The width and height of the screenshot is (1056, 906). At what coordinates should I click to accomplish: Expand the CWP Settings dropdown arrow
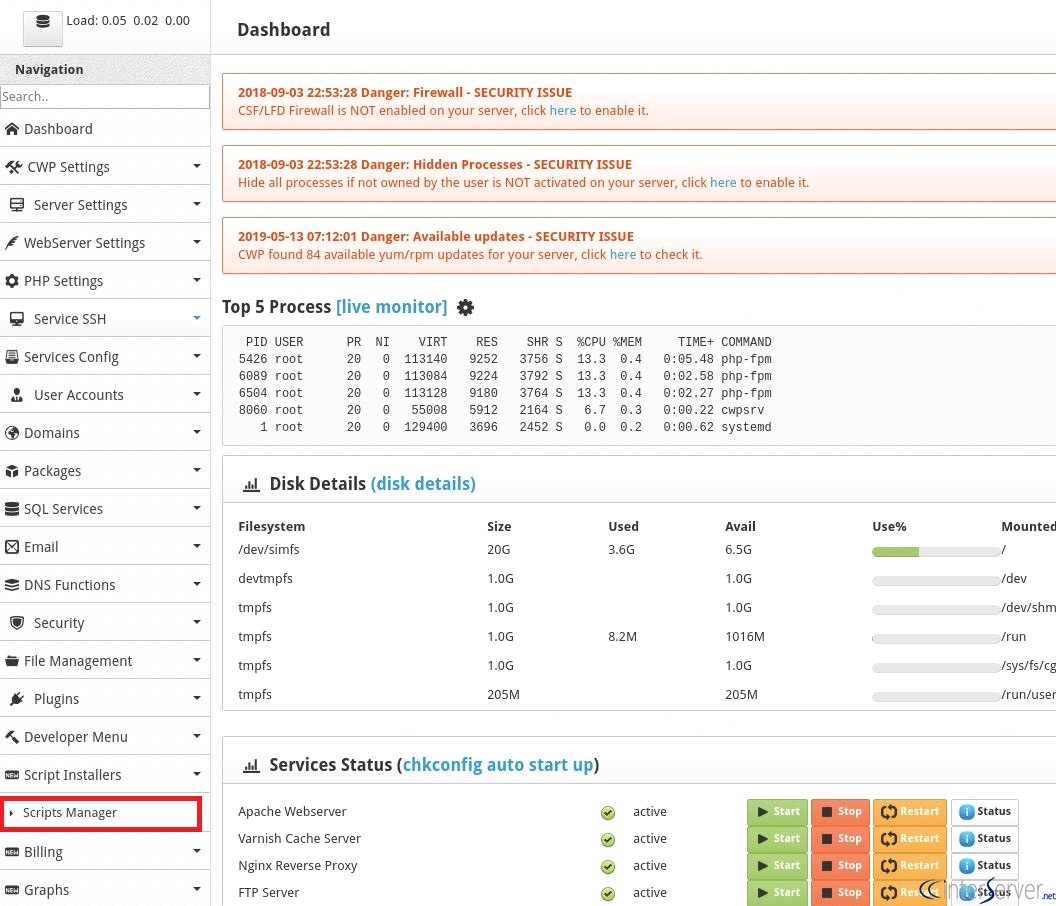197,166
